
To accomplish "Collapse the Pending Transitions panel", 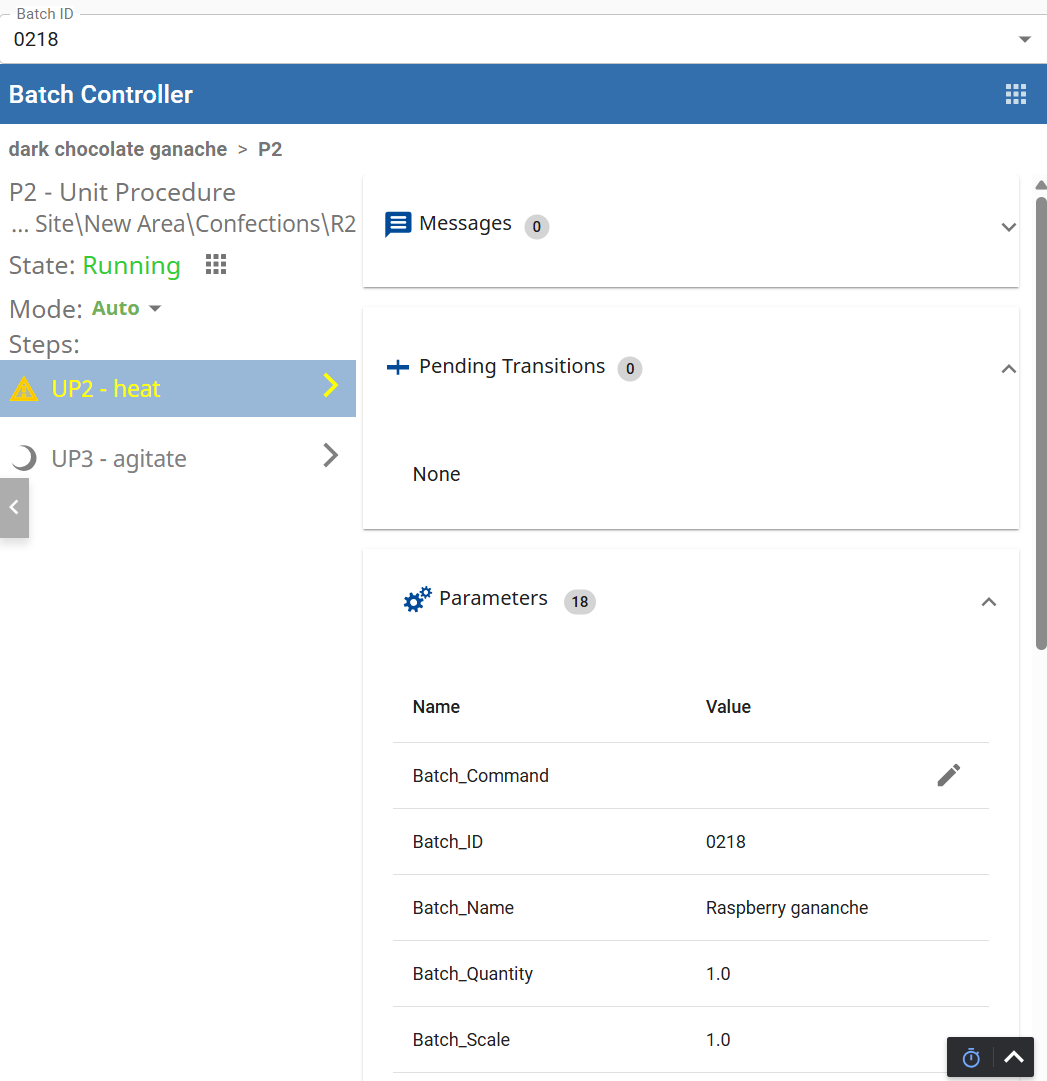I will [x=1008, y=369].
